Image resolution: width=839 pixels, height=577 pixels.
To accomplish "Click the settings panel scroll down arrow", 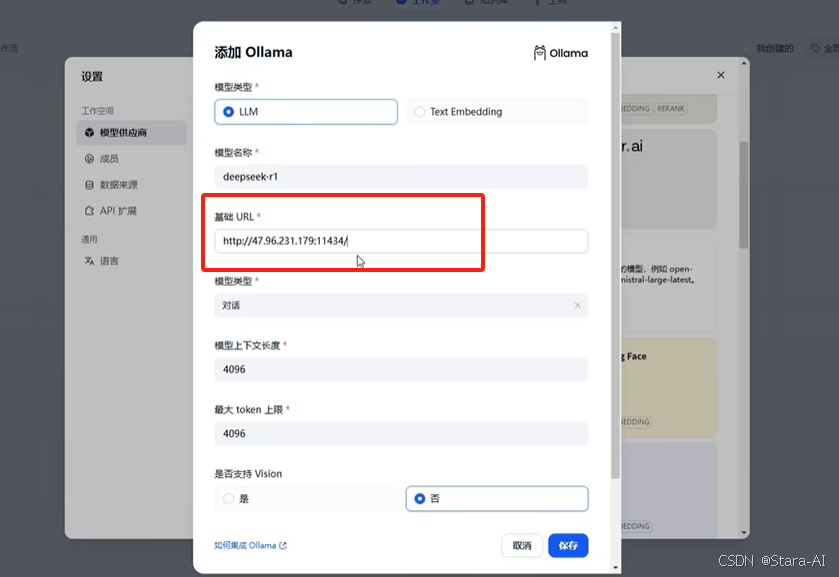I will click(744, 533).
